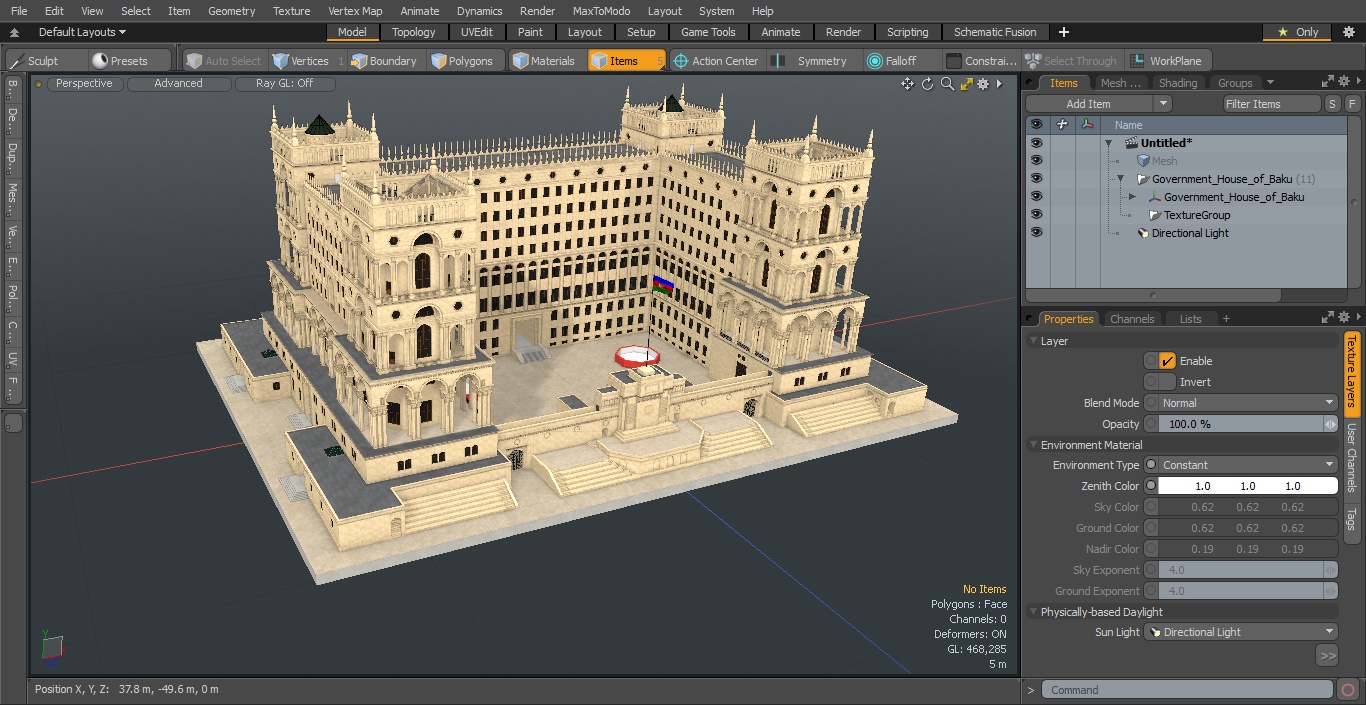Open the Default Layouts dropdown
The image size is (1366, 705).
click(82, 32)
